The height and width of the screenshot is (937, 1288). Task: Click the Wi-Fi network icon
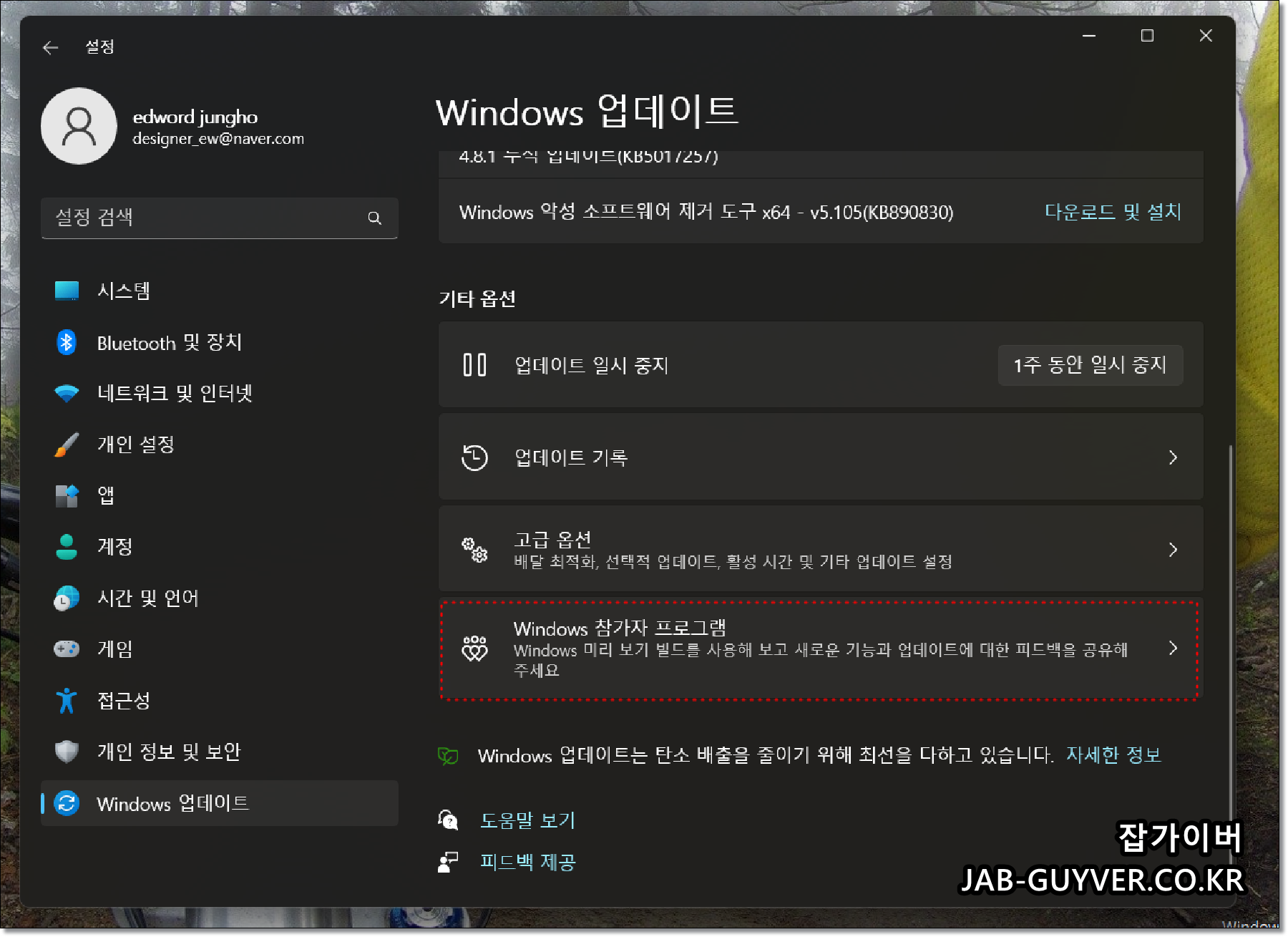[67, 393]
